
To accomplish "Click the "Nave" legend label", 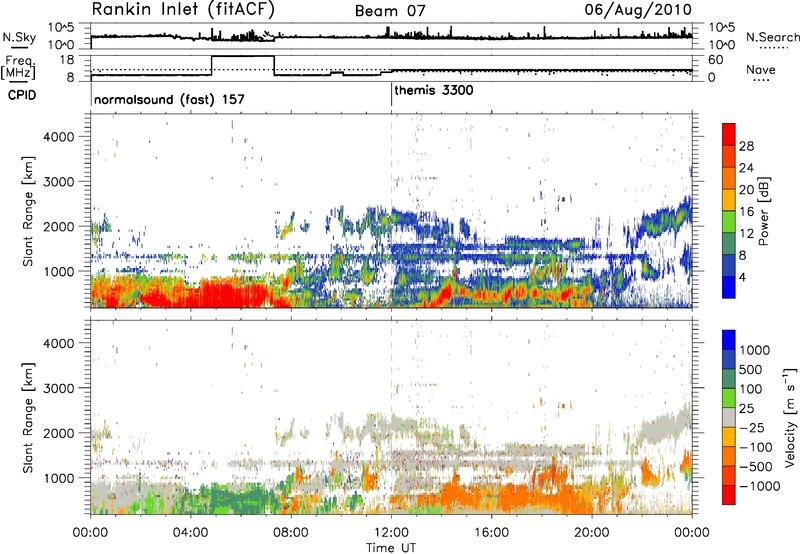I will click(761, 69).
